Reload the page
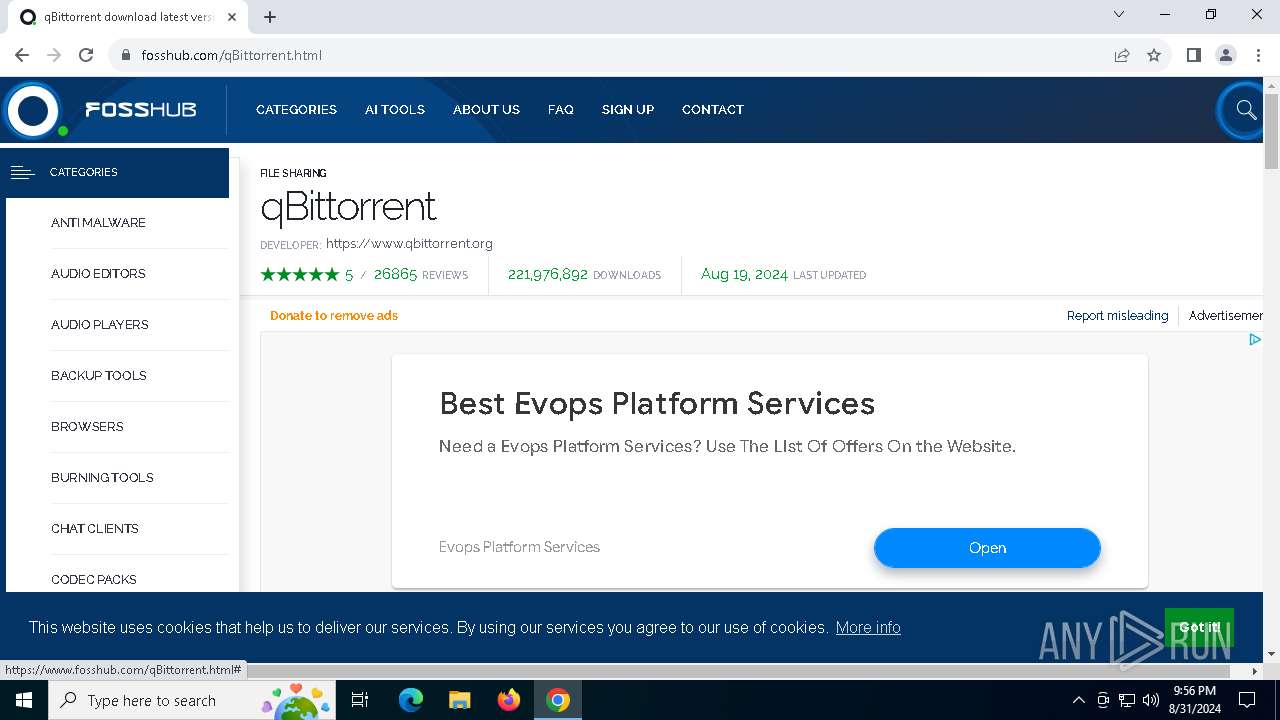Viewport: 1280px width, 720px height. [x=86, y=55]
